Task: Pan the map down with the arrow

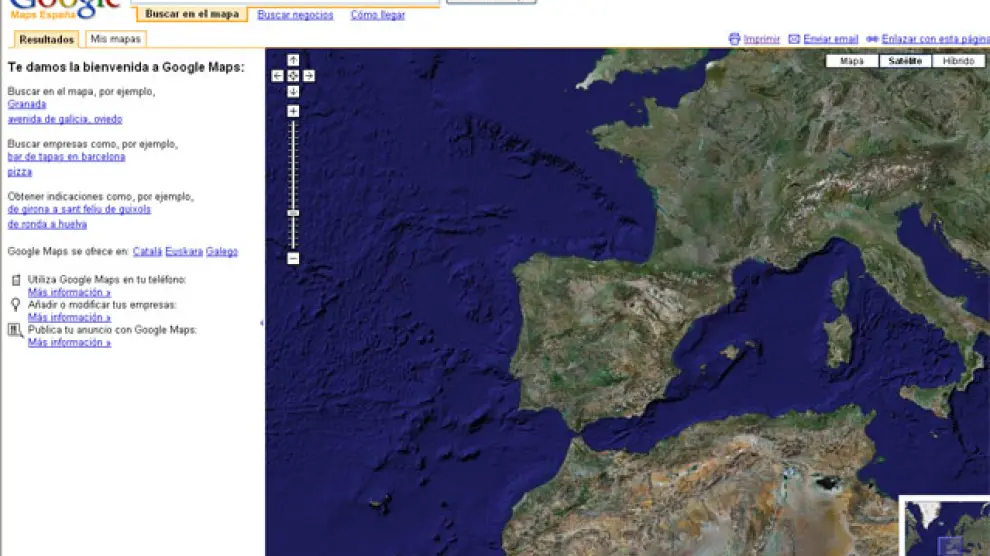Action: [293, 92]
